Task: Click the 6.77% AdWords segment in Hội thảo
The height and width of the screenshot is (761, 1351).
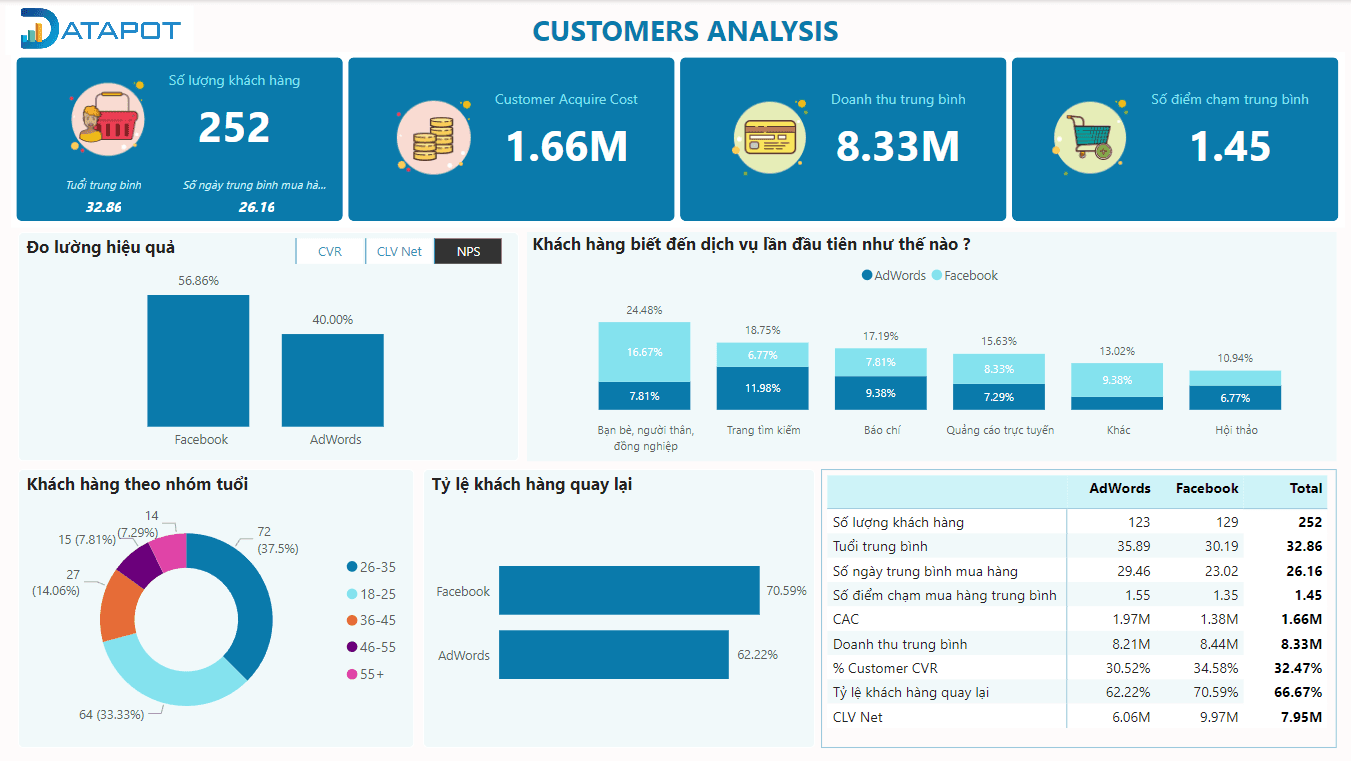Action: (x=1235, y=398)
